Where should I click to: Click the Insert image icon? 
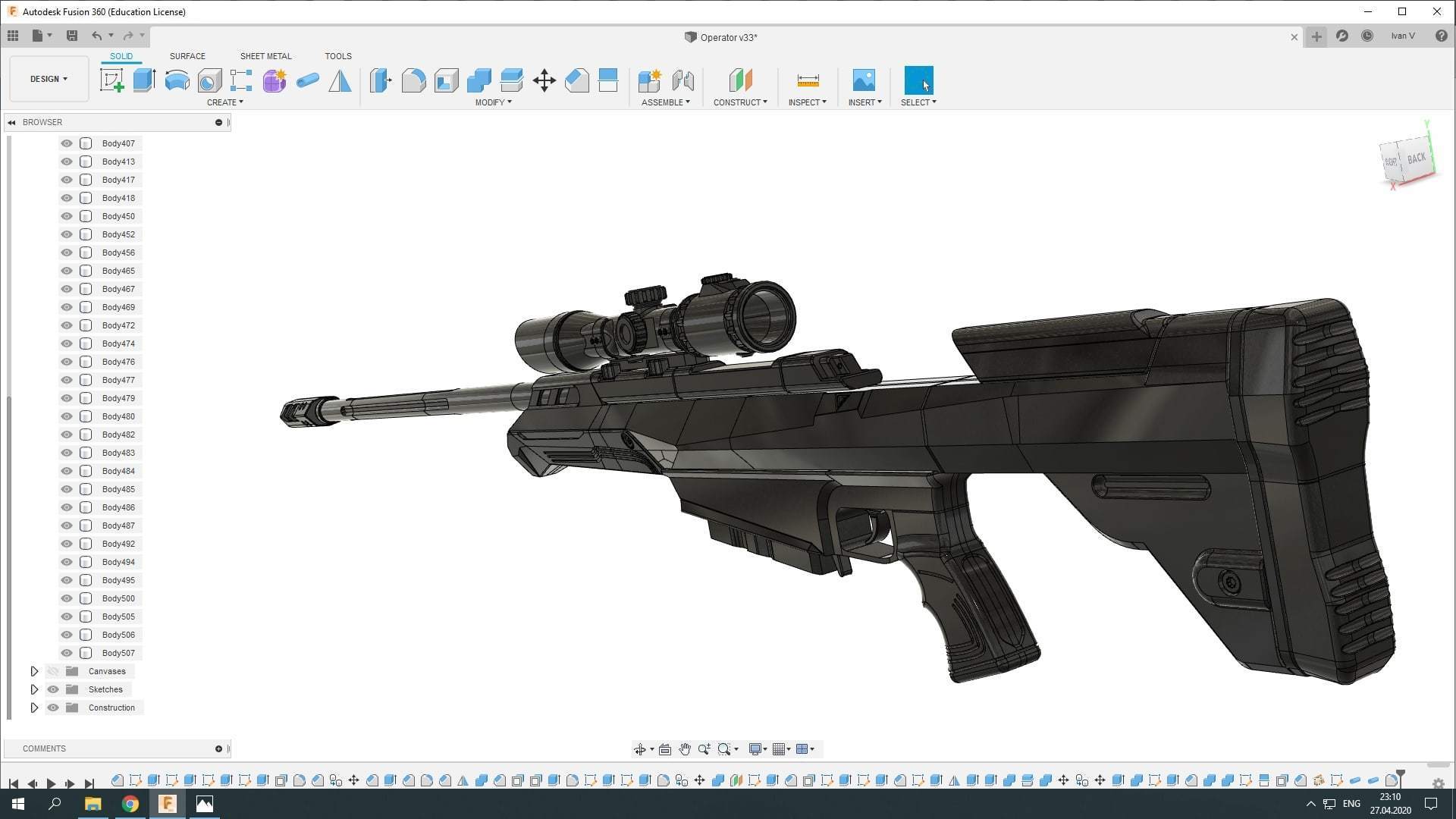pyautogui.click(x=864, y=80)
